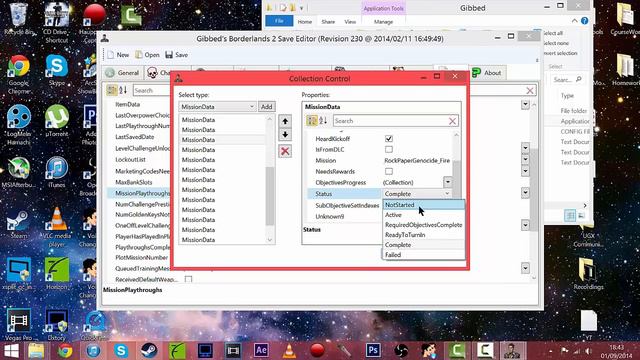Open After Effects from the taskbar
The image size is (640, 360).
pos(261,351)
